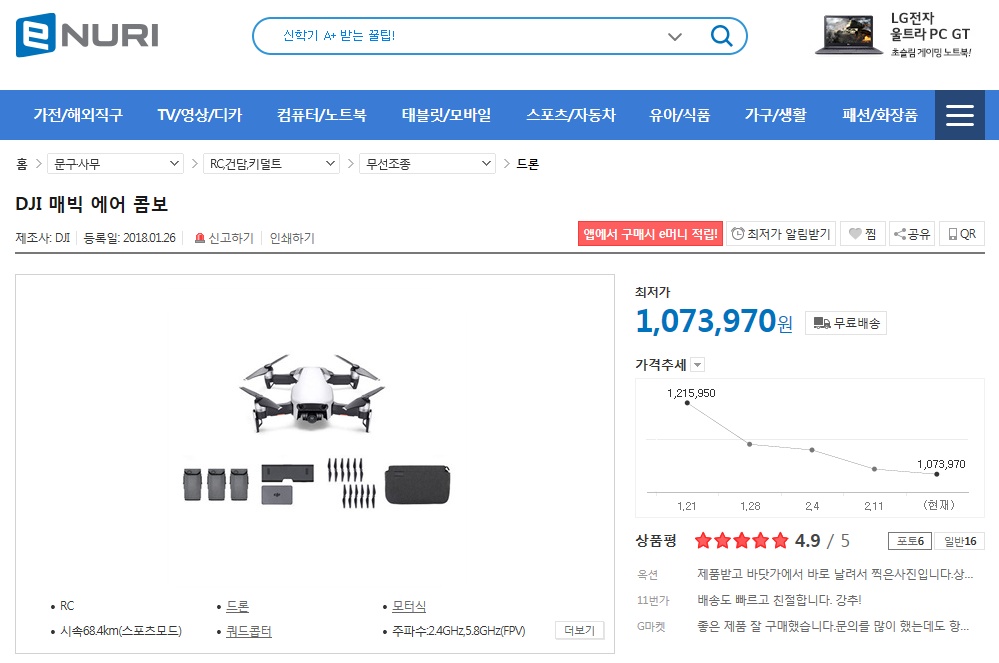
Task: Click the 2.4 price point on chart
Action: pos(812,450)
